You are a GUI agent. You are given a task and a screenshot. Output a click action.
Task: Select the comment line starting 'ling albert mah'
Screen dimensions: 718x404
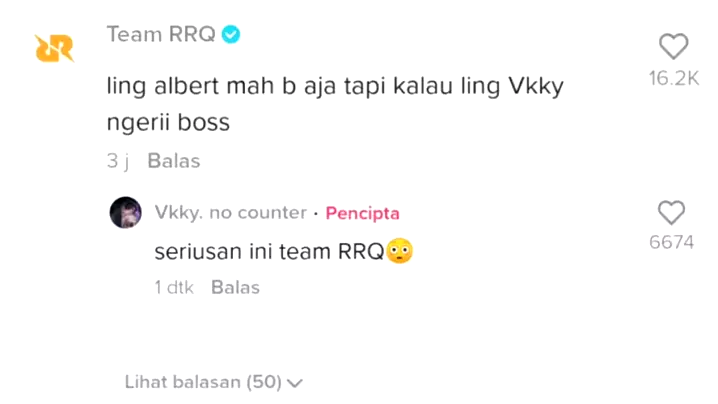pyautogui.click(x=335, y=87)
